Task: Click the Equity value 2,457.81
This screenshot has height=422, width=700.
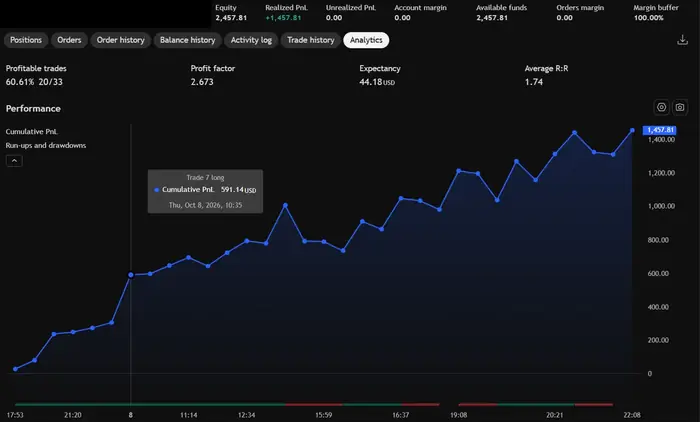Action: point(231,18)
